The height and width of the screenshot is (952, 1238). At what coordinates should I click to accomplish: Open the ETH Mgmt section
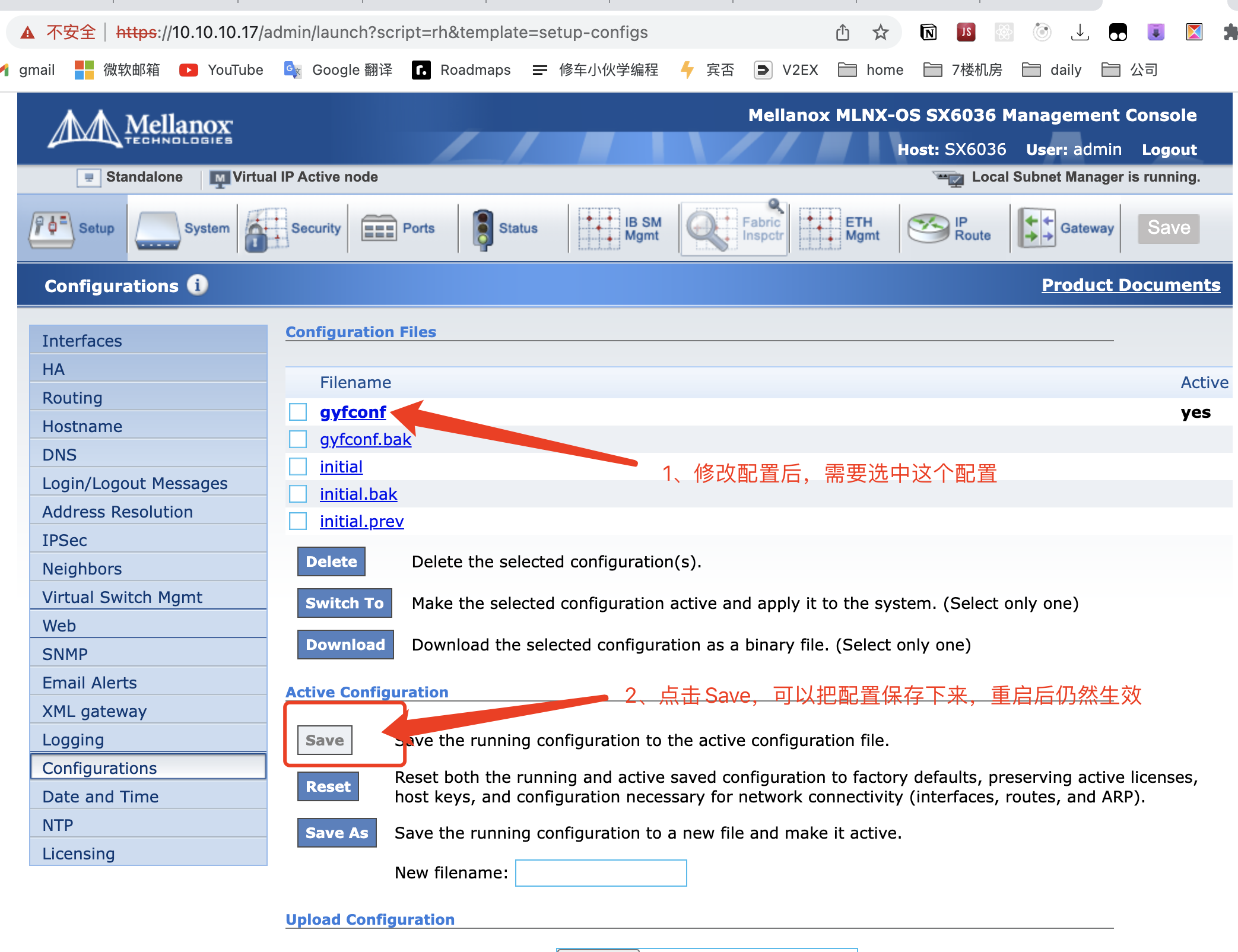pyautogui.click(x=839, y=229)
